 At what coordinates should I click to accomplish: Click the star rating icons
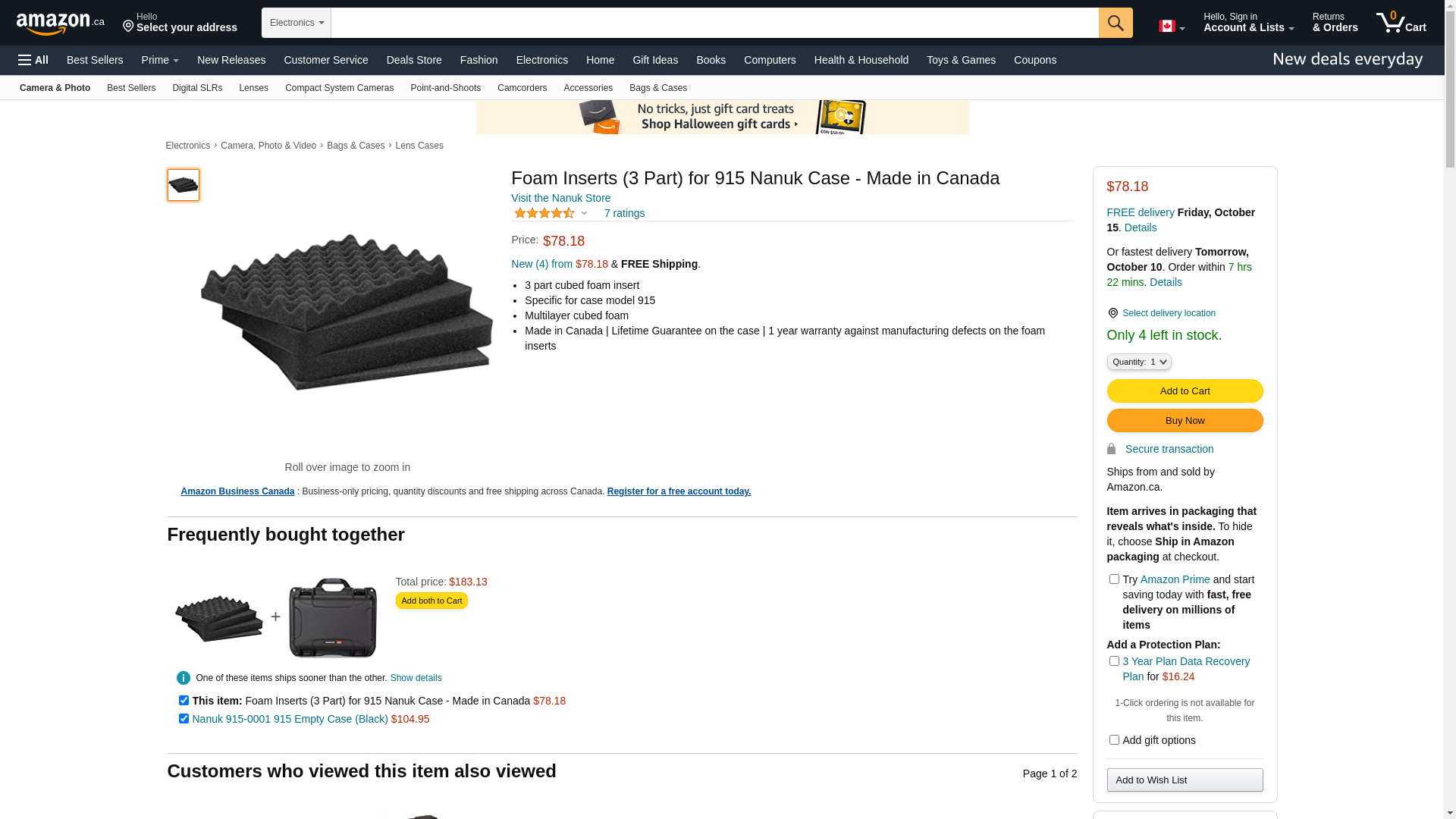coord(544,214)
